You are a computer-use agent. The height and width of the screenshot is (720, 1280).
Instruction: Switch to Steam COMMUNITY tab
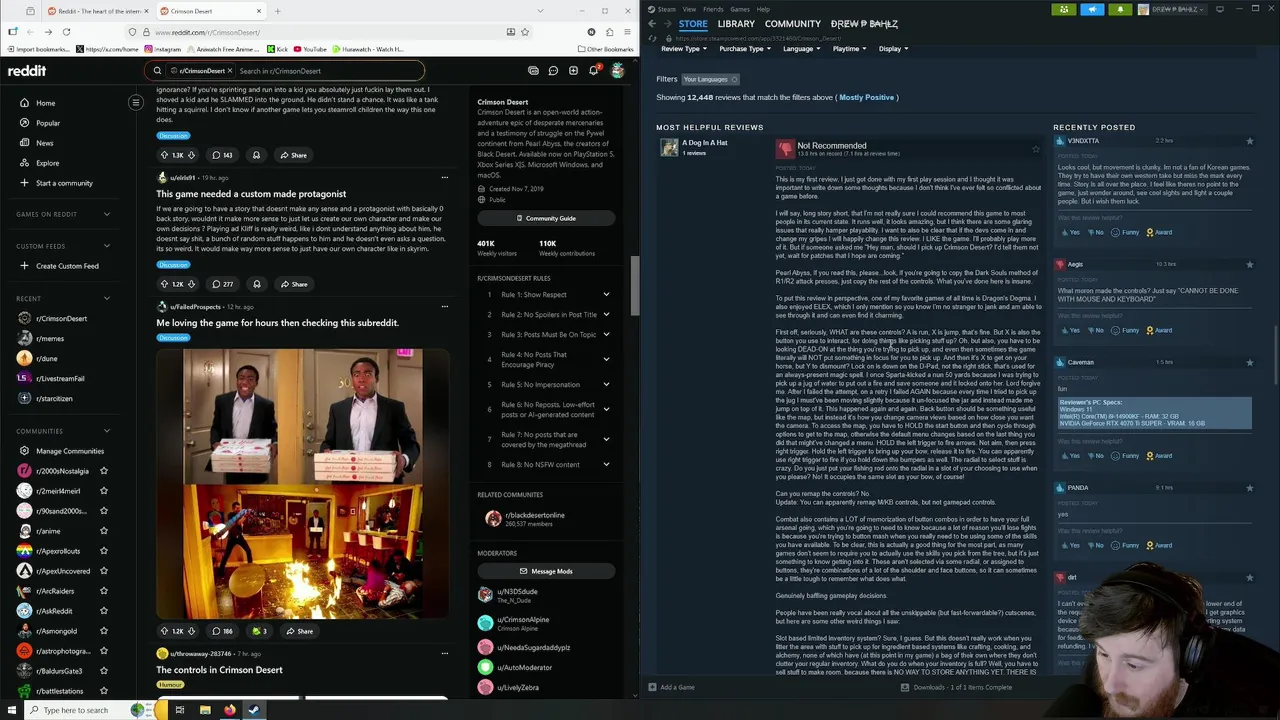(x=792, y=24)
